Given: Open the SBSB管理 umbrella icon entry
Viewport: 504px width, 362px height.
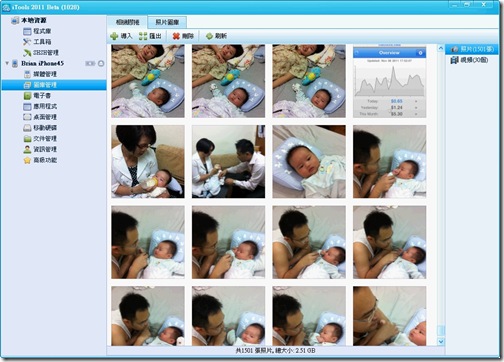Looking at the screenshot, I should tap(41, 52).
